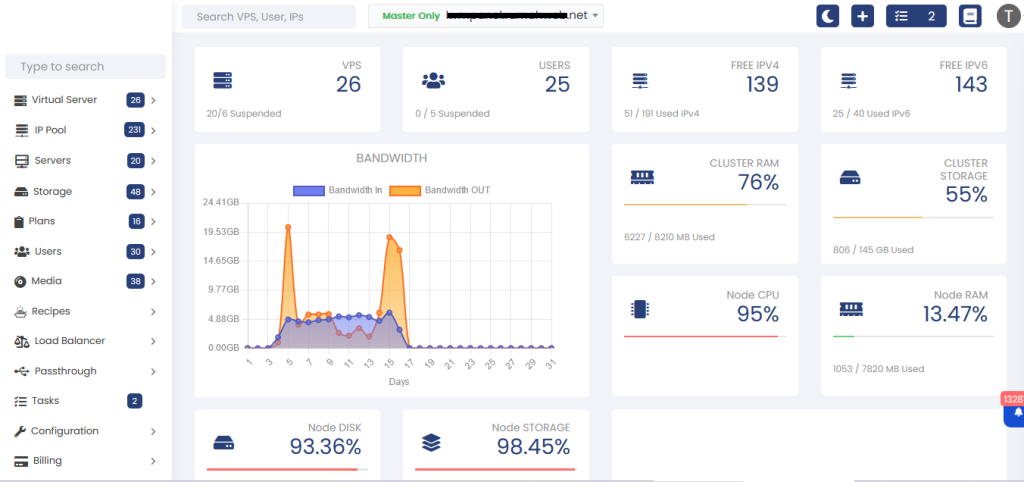The image size is (1024, 482).
Task: Click the Cluster RAM memory icon
Action: point(641,177)
